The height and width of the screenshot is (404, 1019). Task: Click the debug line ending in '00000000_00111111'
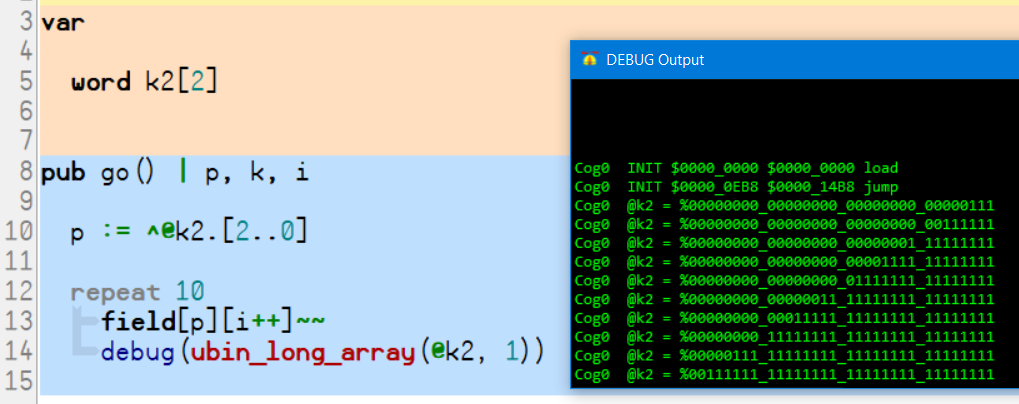(x=784, y=225)
